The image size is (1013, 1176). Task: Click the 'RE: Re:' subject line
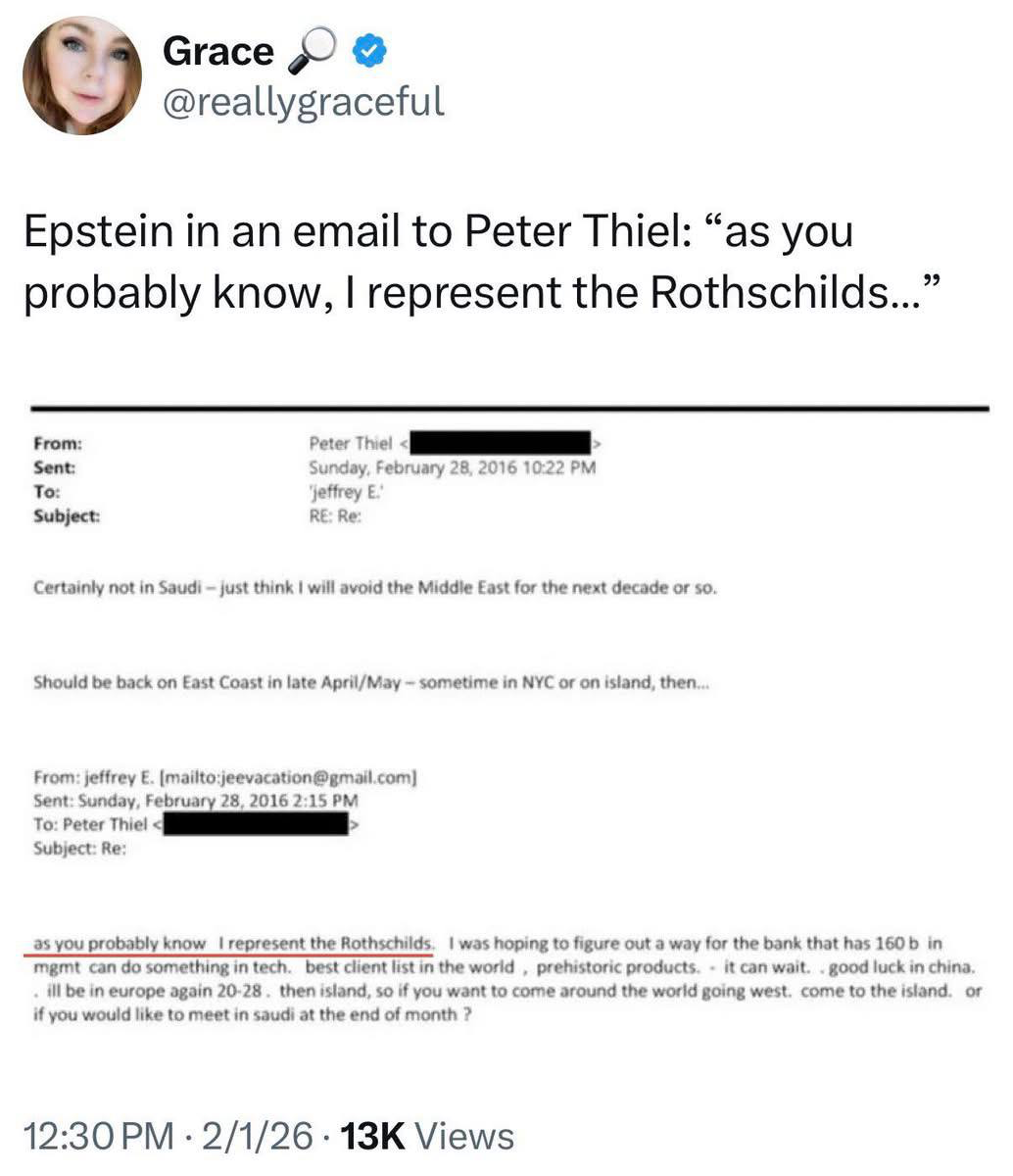[335, 515]
